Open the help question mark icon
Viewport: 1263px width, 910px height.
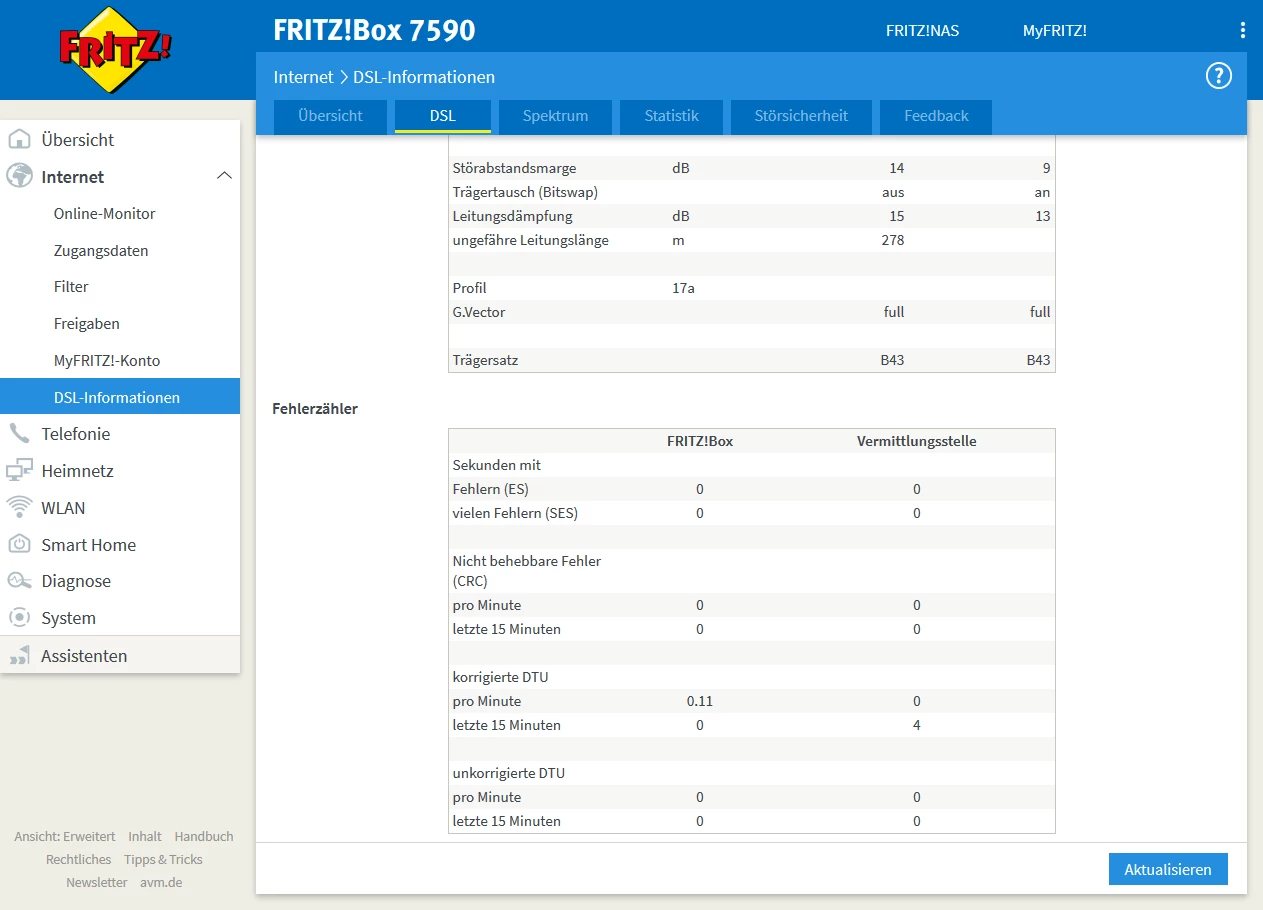pos(1218,76)
